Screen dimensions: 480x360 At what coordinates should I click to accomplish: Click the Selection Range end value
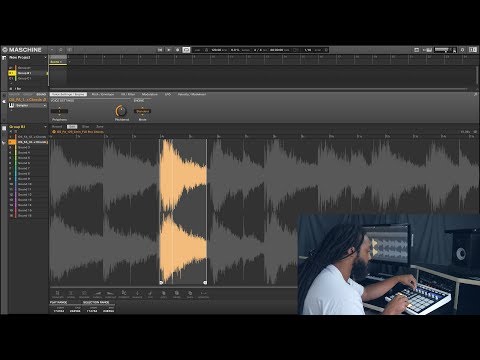109,311
